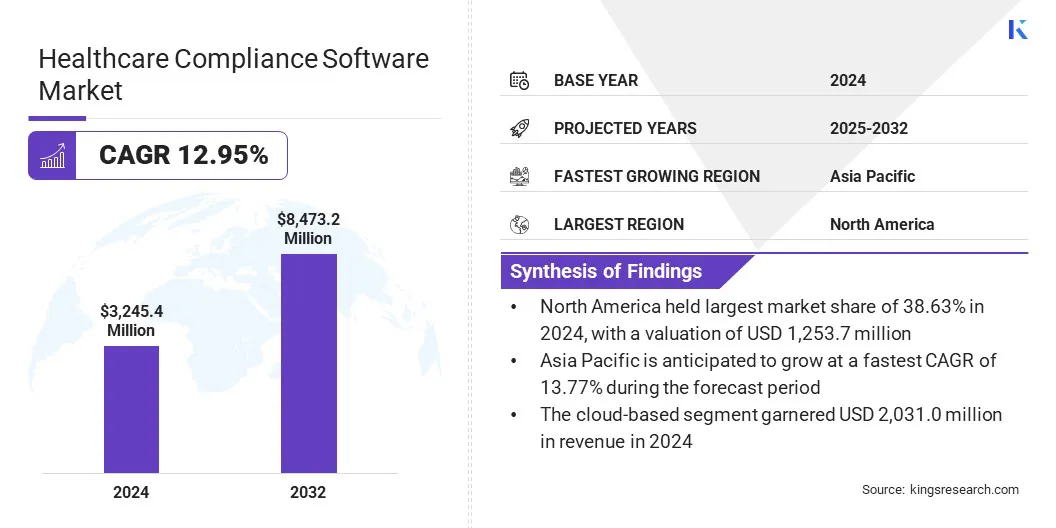Click the CAGR 12.95% badge
The width and height of the screenshot is (1056, 528).
[x=183, y=156]
